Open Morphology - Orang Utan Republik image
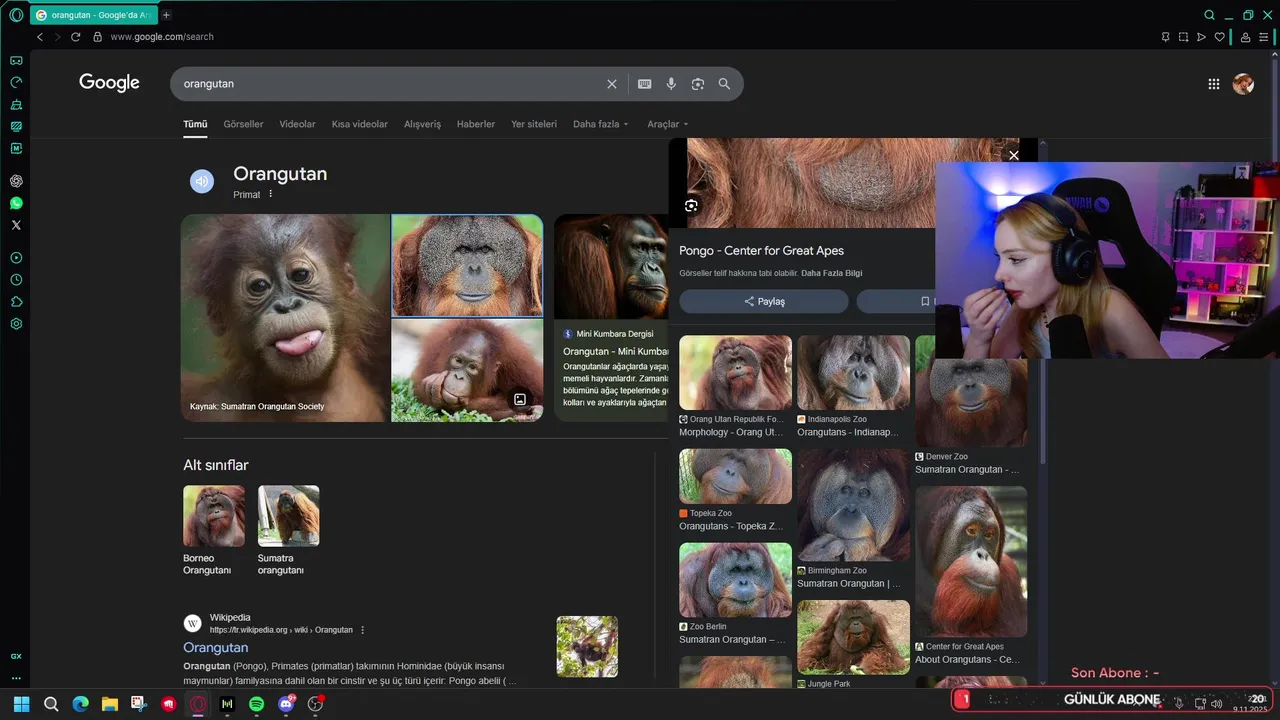The image size is (1280, 720). pos(735,373)
